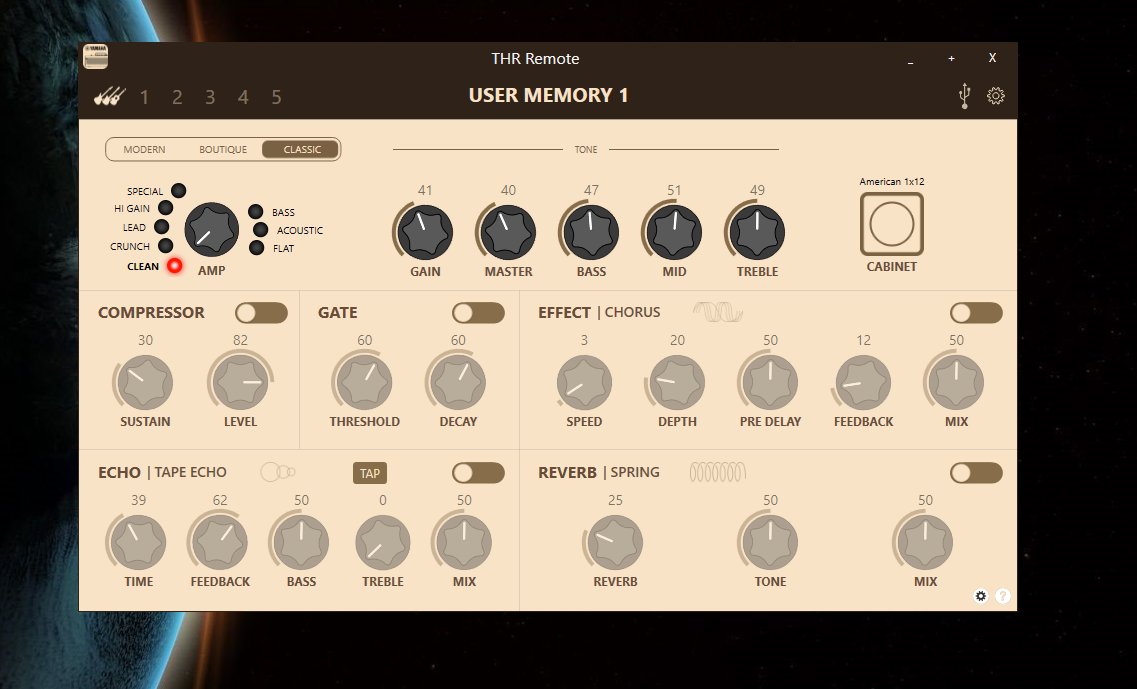
Task: Select the Crunch amp type
Action: 165,246
